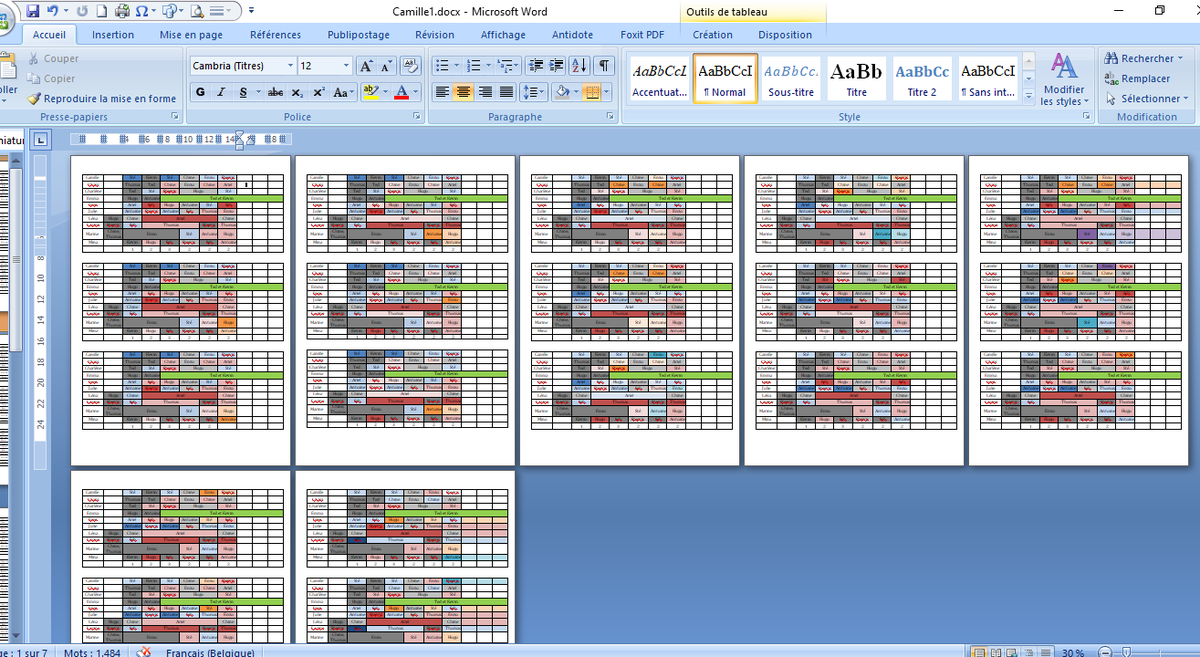Undo the last action
The image size is (1200, 657).
point(53,12)
